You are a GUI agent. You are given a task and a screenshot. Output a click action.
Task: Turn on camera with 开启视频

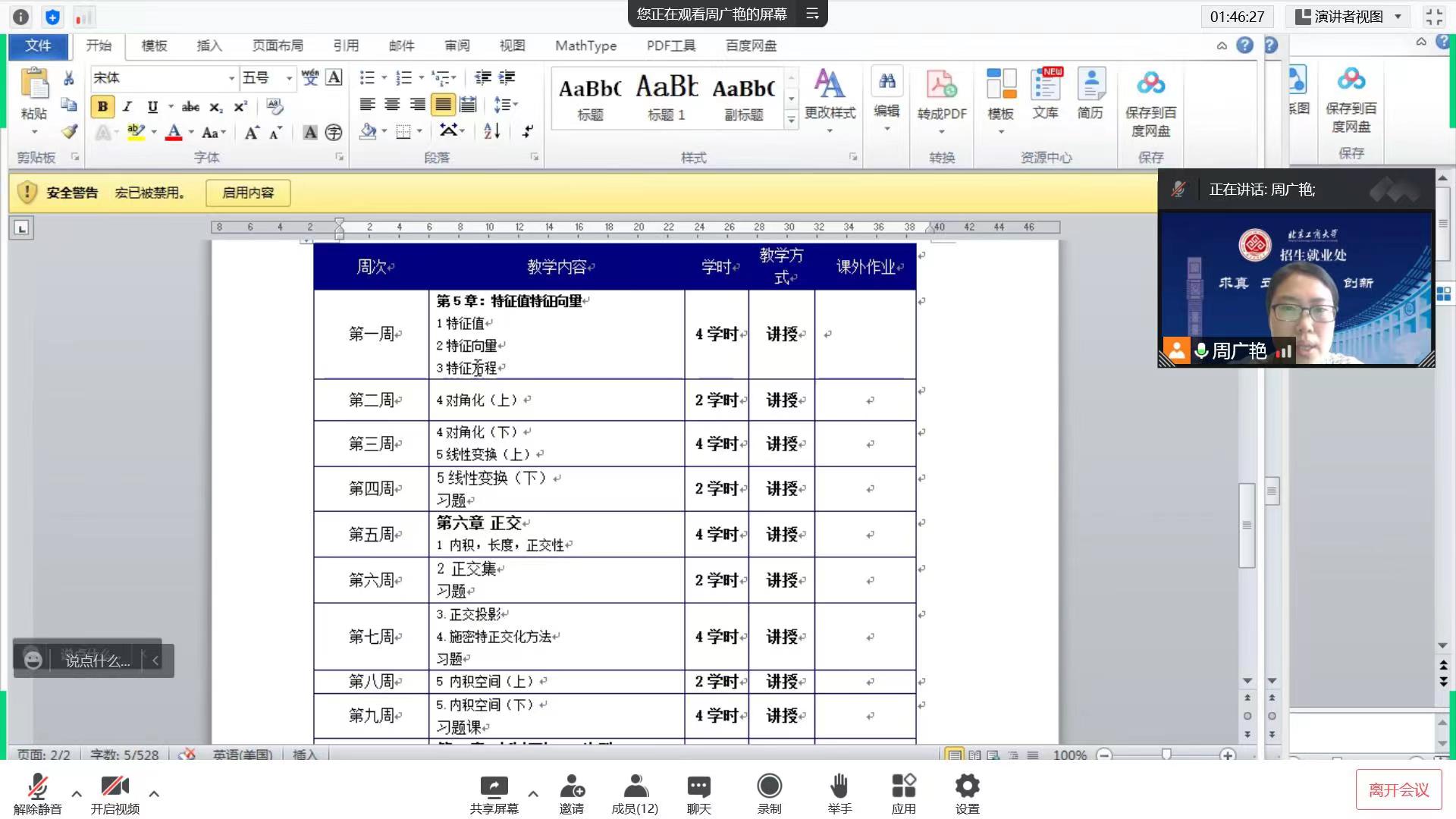(115, 786)
